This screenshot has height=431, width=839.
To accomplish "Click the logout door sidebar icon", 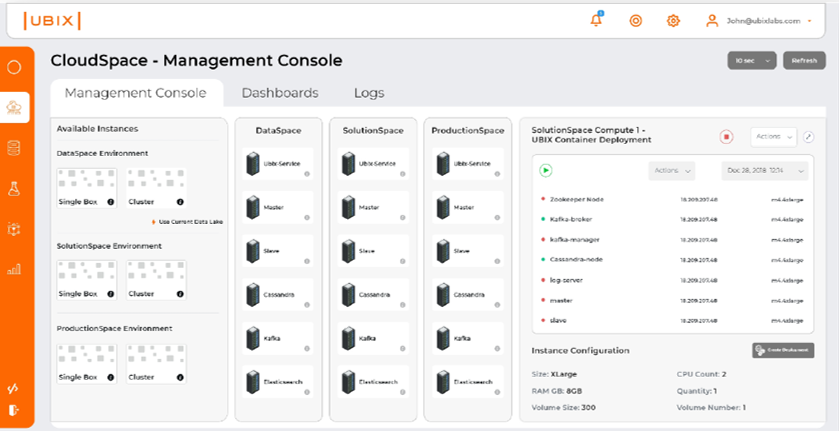I will pos(13,410).
